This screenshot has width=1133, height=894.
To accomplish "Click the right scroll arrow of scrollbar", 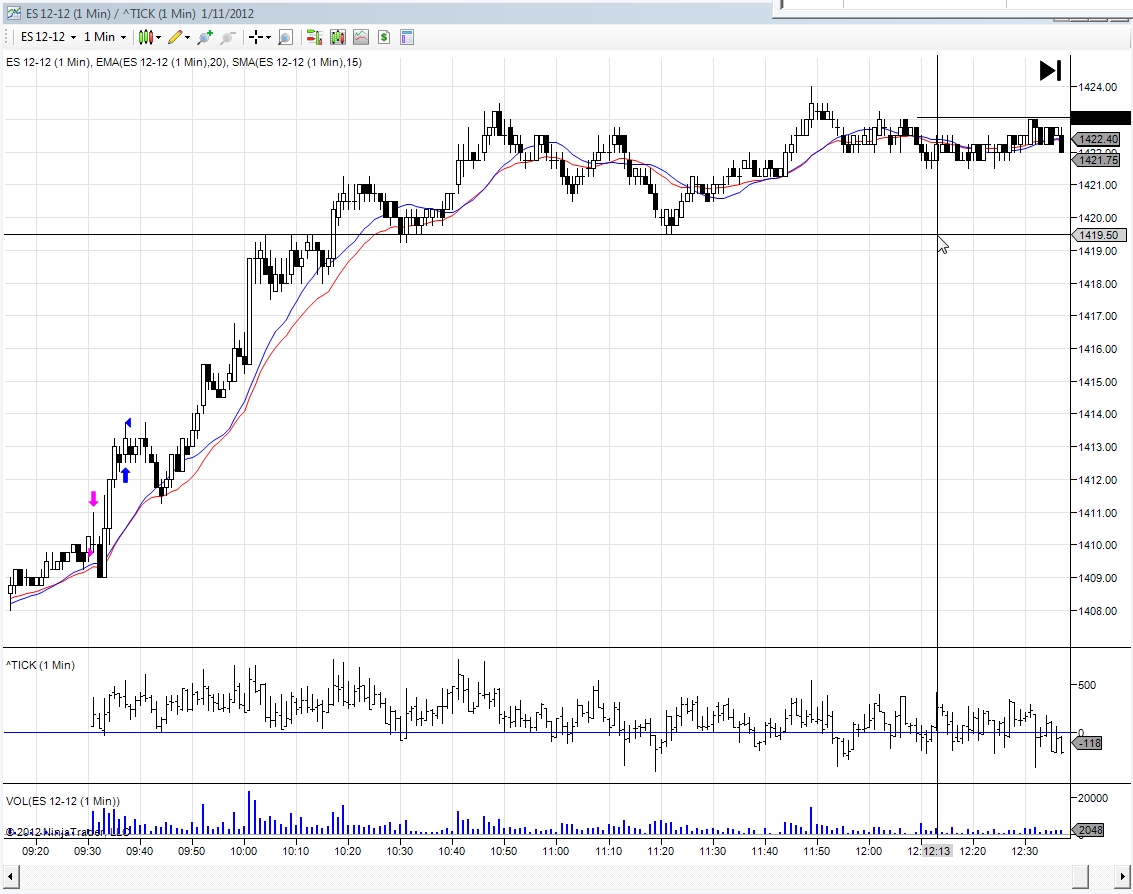I will coord(1123,877).
